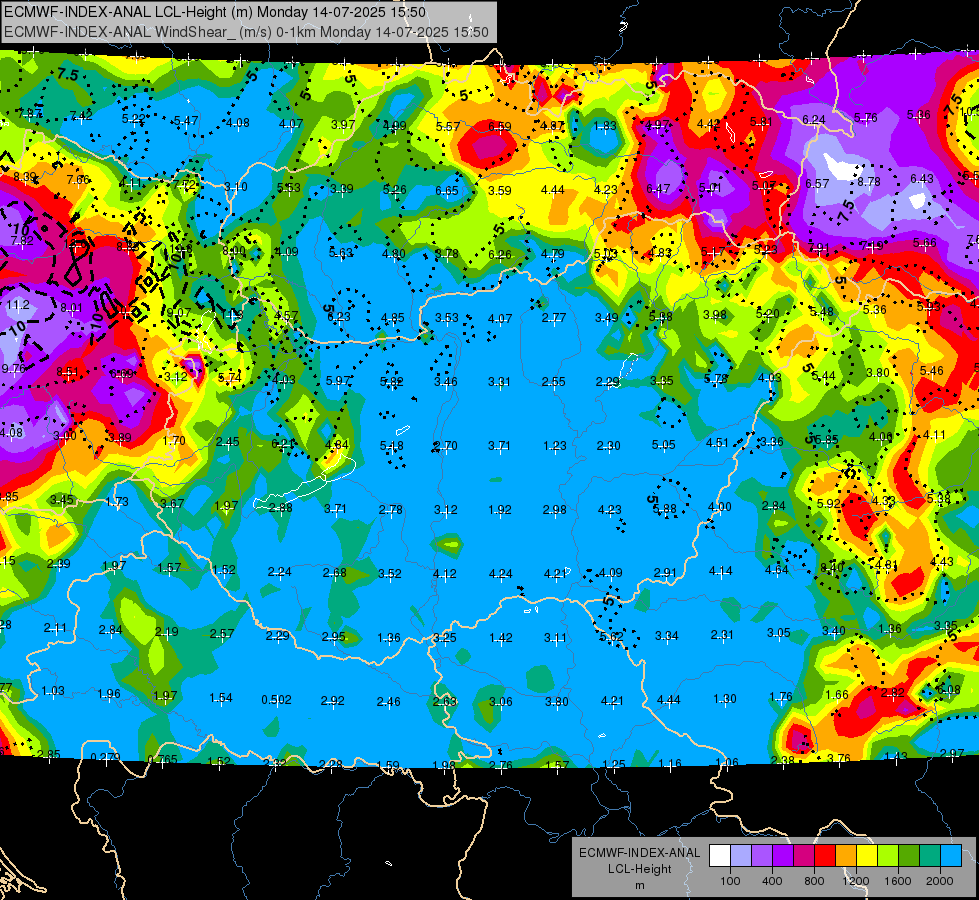Click the wind shear value 1.23
Viewport: 979px width, 900px height.
(x=554, y=445)
